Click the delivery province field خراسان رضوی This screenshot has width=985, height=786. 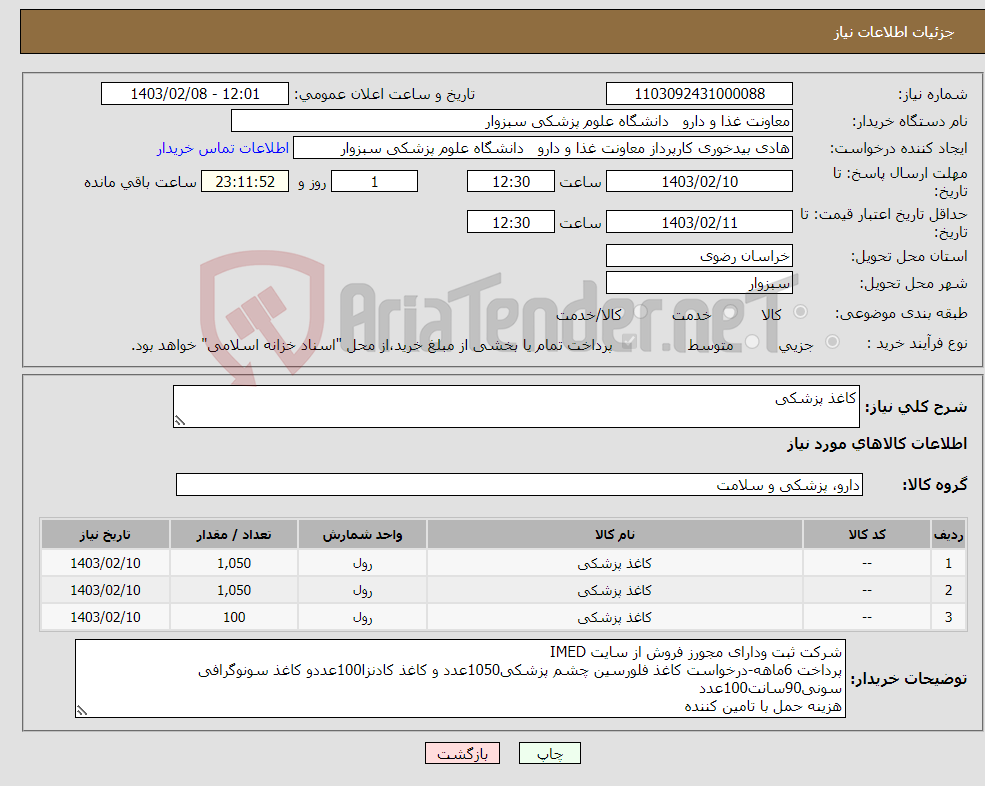[699, 256]
